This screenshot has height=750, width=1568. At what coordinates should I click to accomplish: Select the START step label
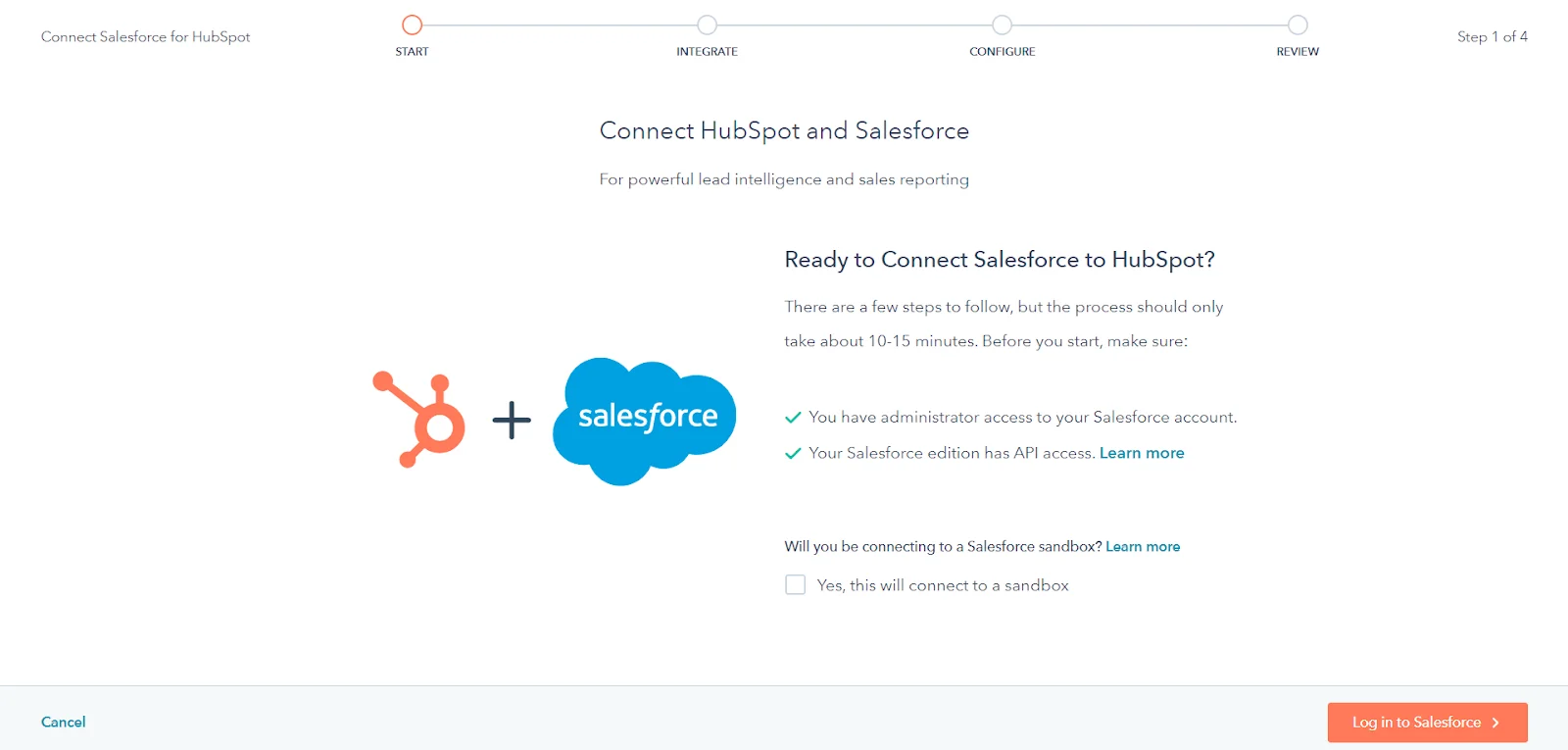point(412,51)
